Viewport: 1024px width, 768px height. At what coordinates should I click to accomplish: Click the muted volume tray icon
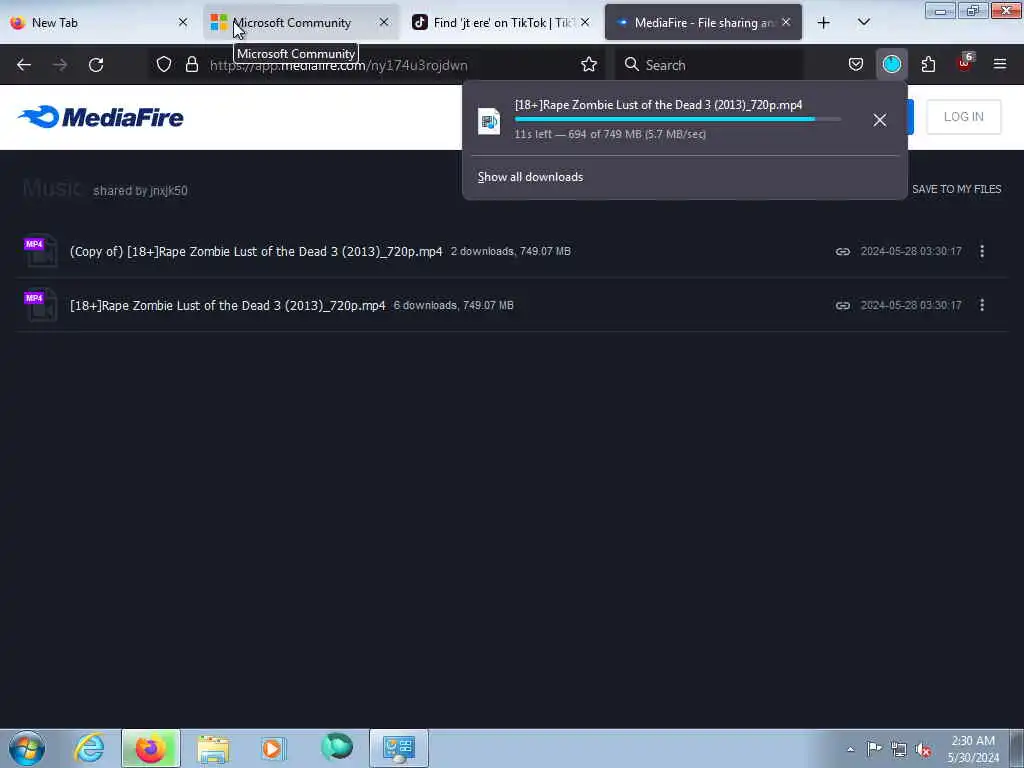pos(923,750)
